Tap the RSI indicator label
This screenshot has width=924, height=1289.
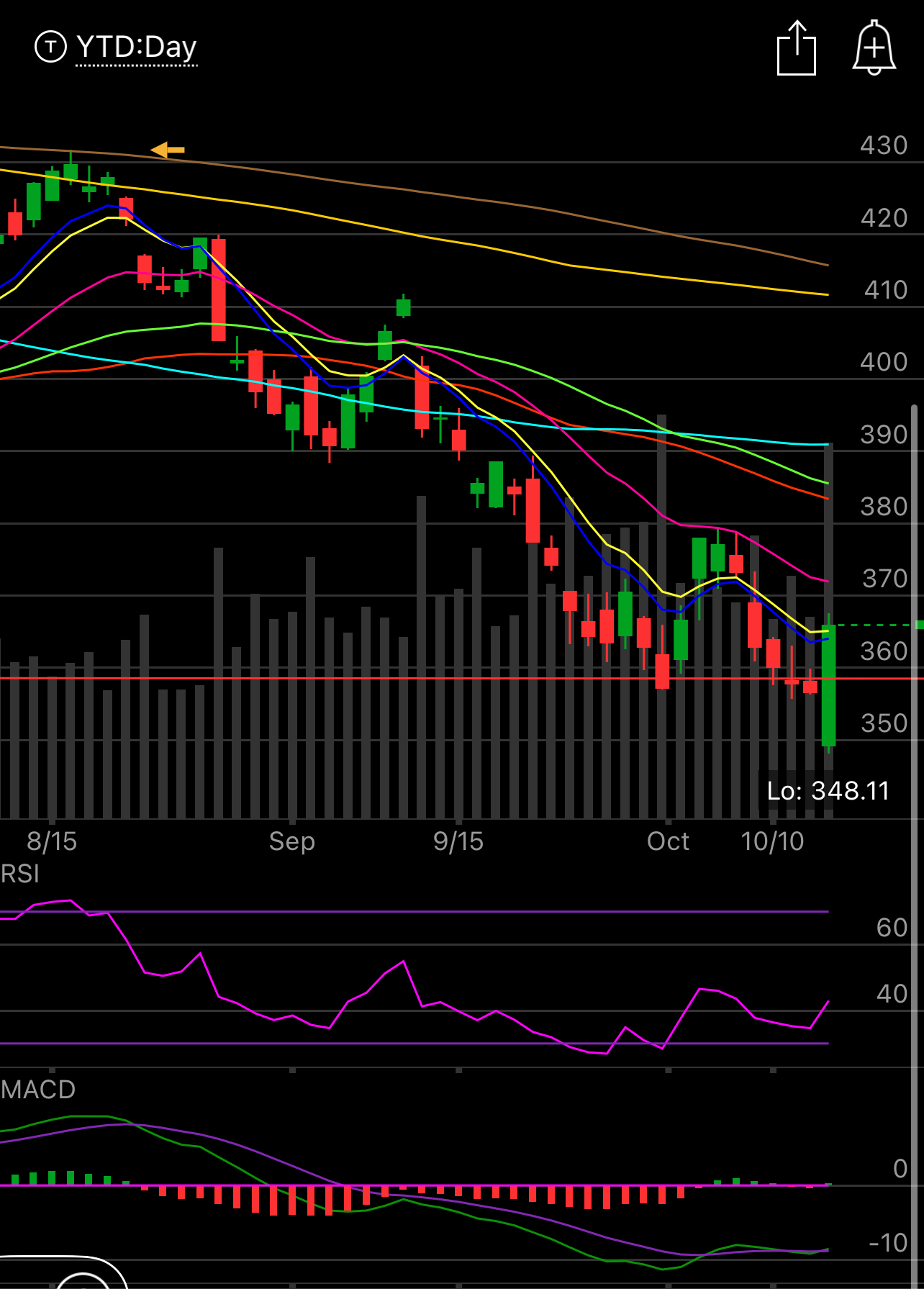pos(19,874)
